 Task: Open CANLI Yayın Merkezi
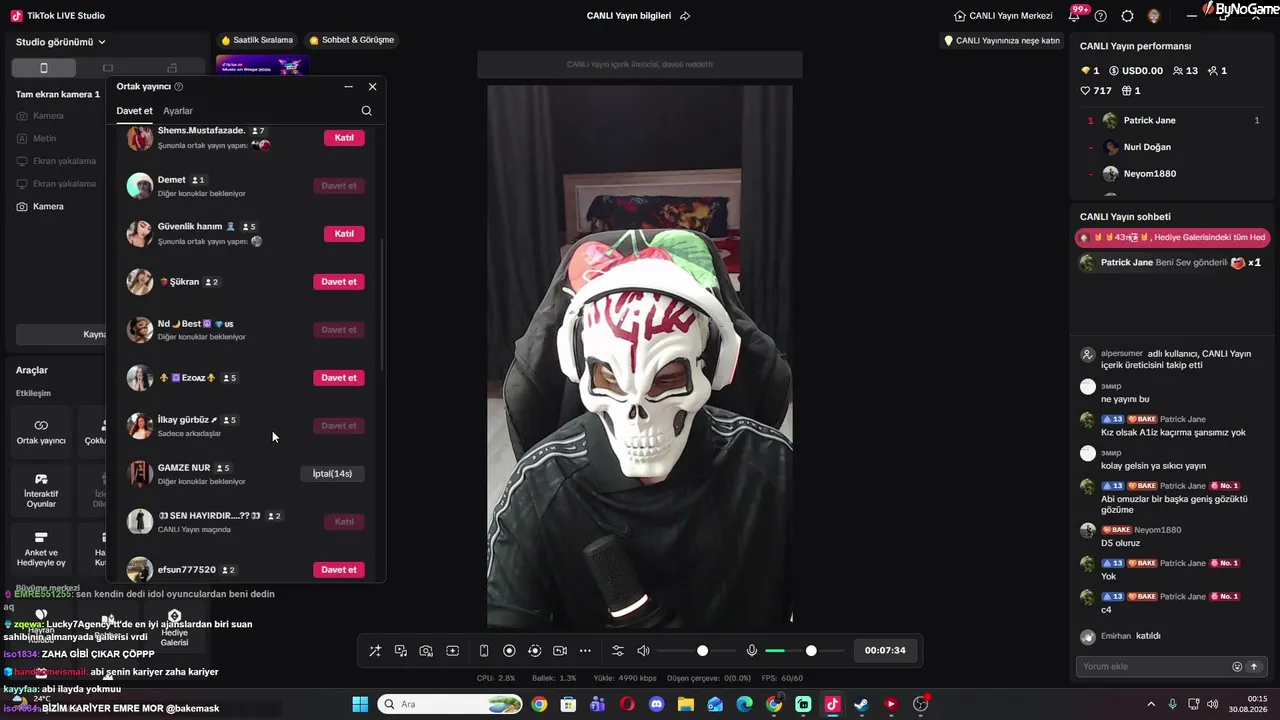click(1003, 16)
